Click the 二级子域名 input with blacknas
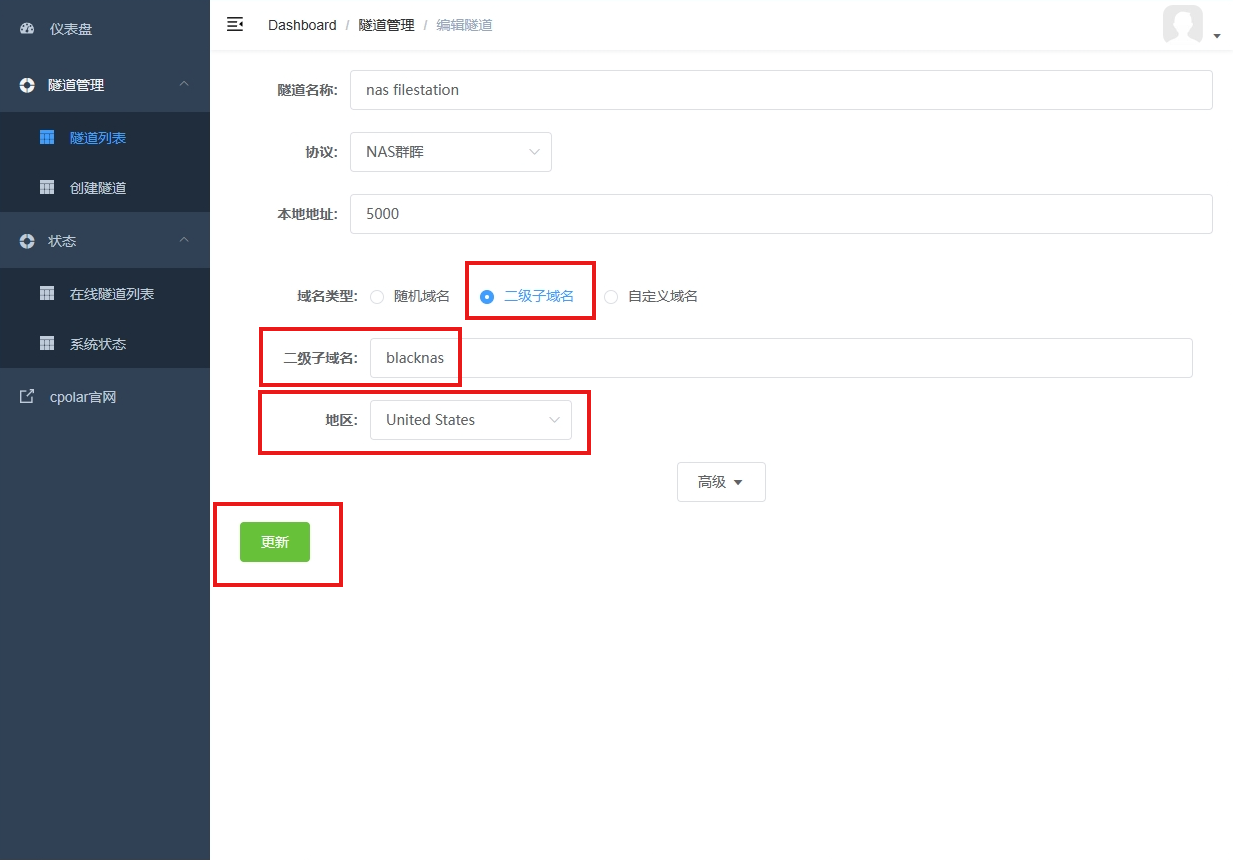Viewport: 1233px width, 860px height. (x=781, y=358)
